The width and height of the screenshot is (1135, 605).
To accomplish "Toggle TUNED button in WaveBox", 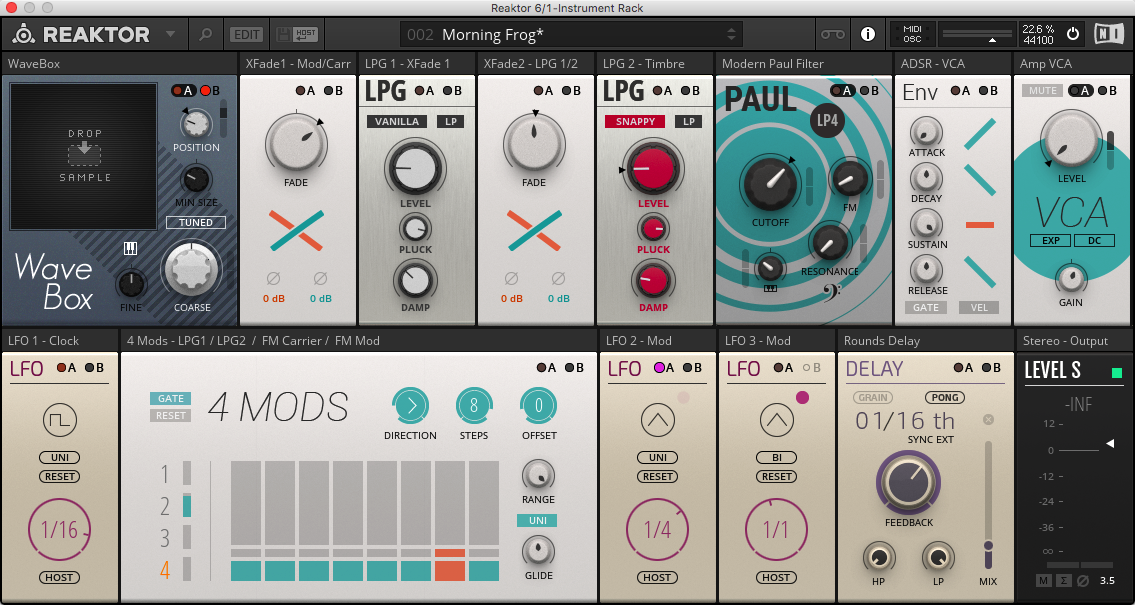I will (195, 222).
